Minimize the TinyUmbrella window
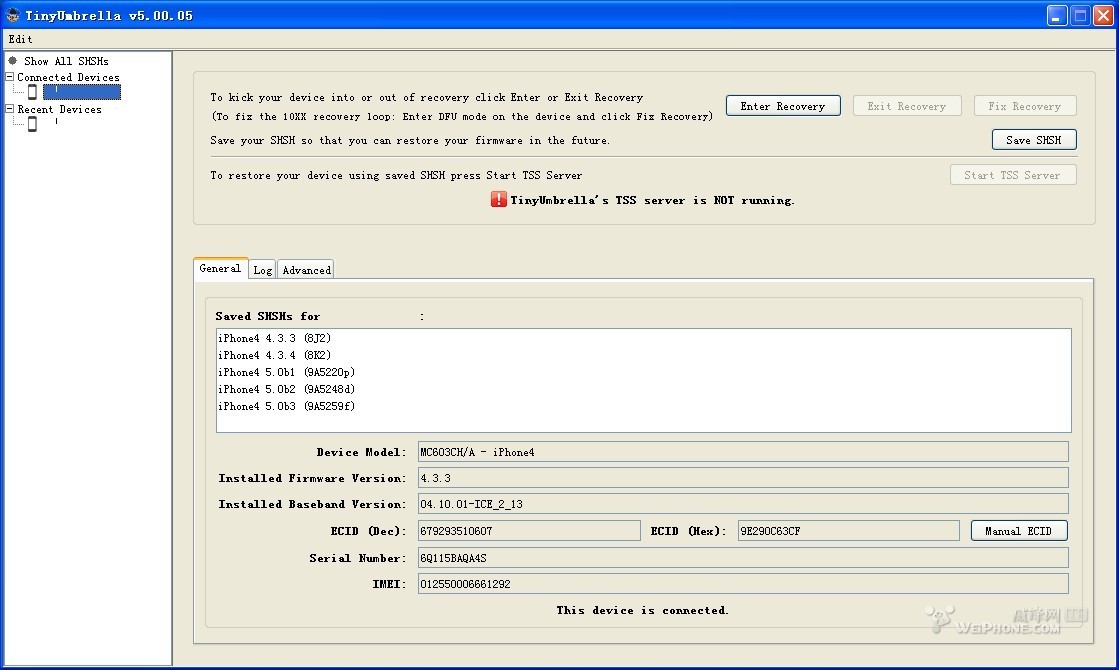 point(1057,15)
